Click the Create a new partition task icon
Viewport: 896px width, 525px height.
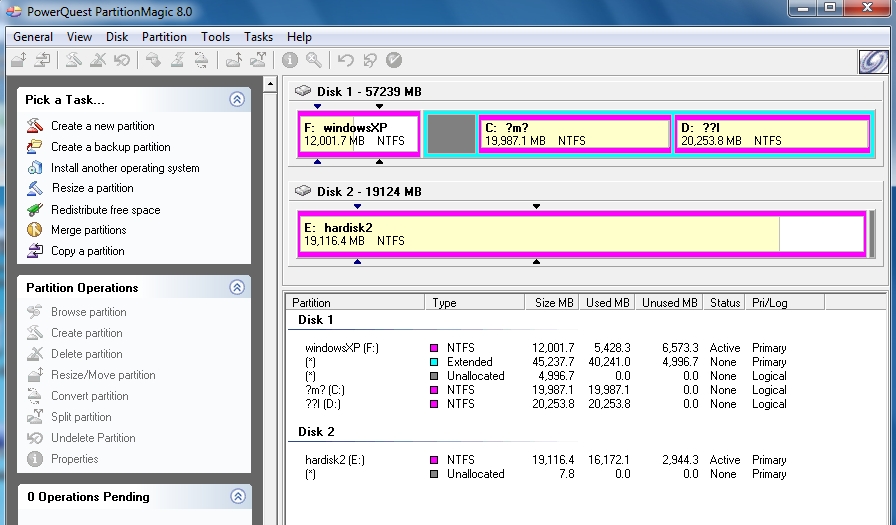click(x=35, y=126)
